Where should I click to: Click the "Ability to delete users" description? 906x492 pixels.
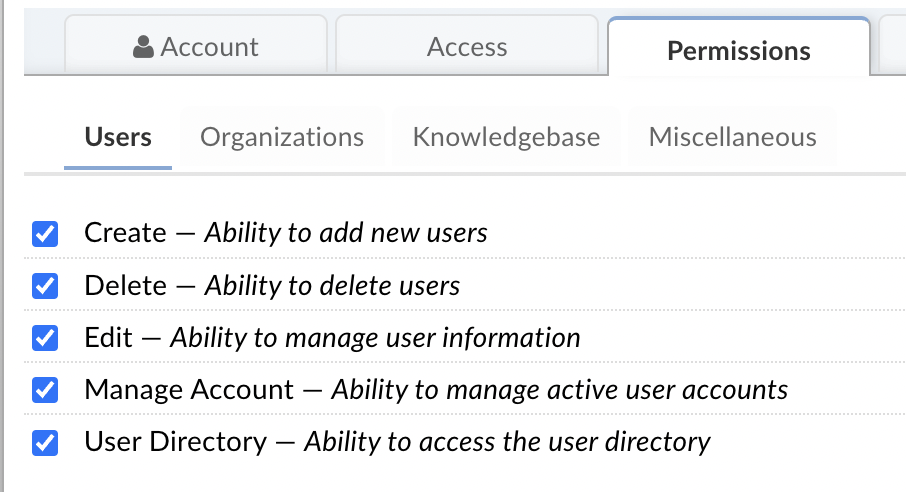[332, 286]
